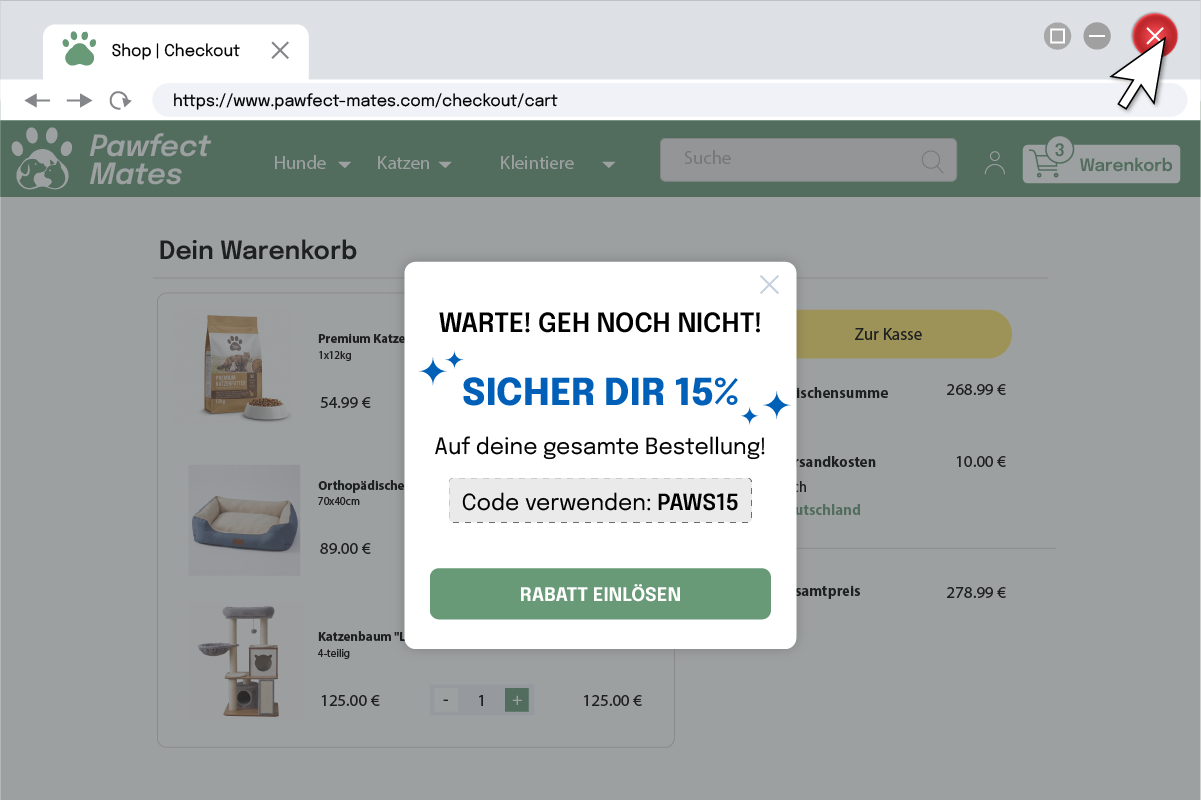Viewport: 1201px width, 800px height.
Task: Click the 54.99 € price
Action: pyautogui.click(x=345, y=403)
